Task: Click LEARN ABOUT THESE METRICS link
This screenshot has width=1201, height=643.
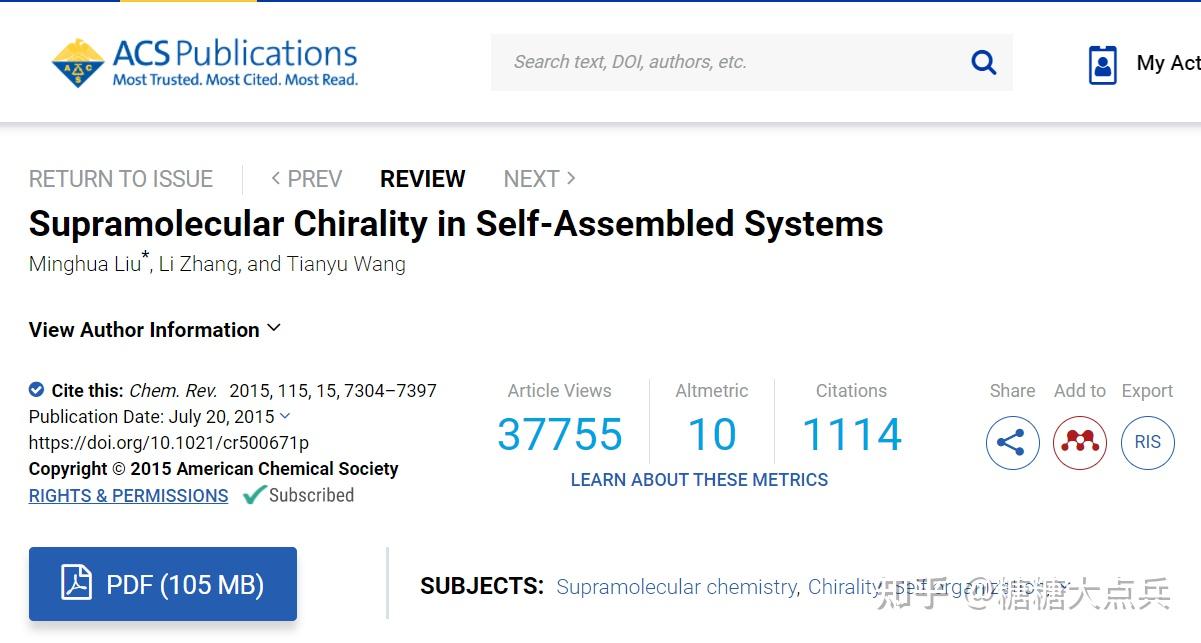Action: click(699, 480)
